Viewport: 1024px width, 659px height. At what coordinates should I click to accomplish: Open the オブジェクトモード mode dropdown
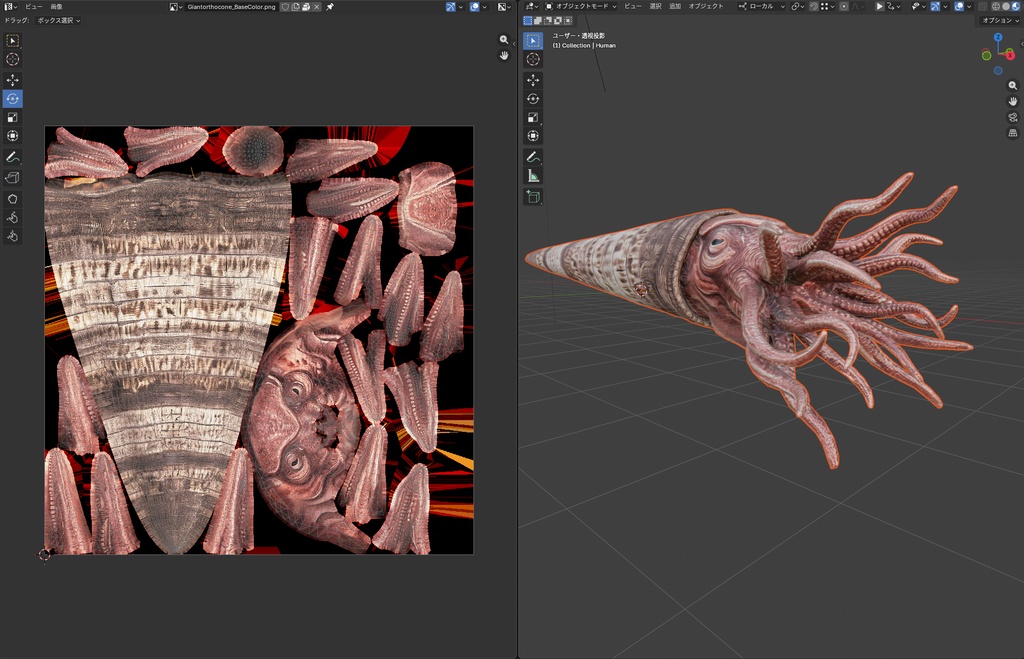point(580,7)
